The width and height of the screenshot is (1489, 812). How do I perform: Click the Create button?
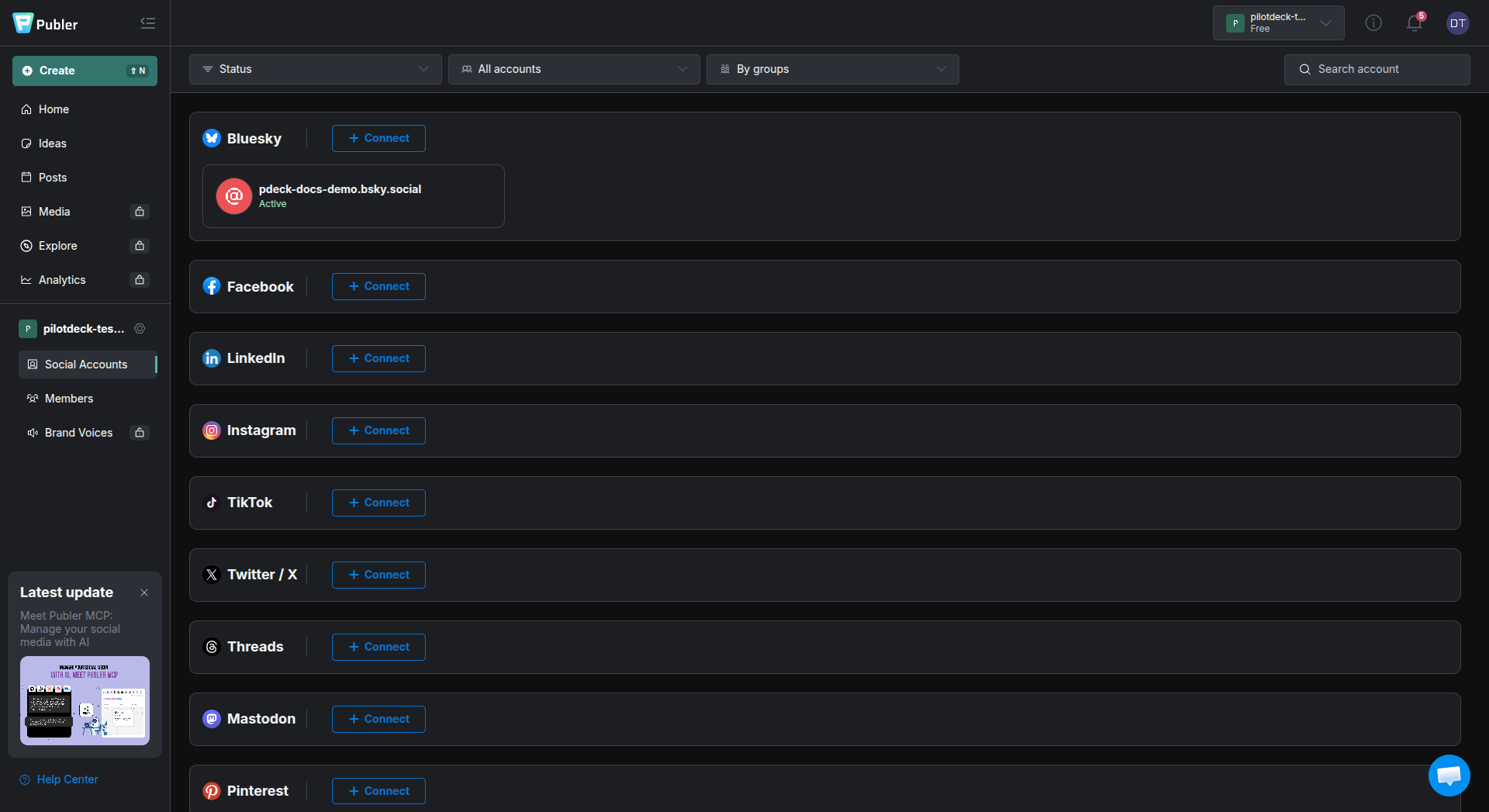point(85,71)
